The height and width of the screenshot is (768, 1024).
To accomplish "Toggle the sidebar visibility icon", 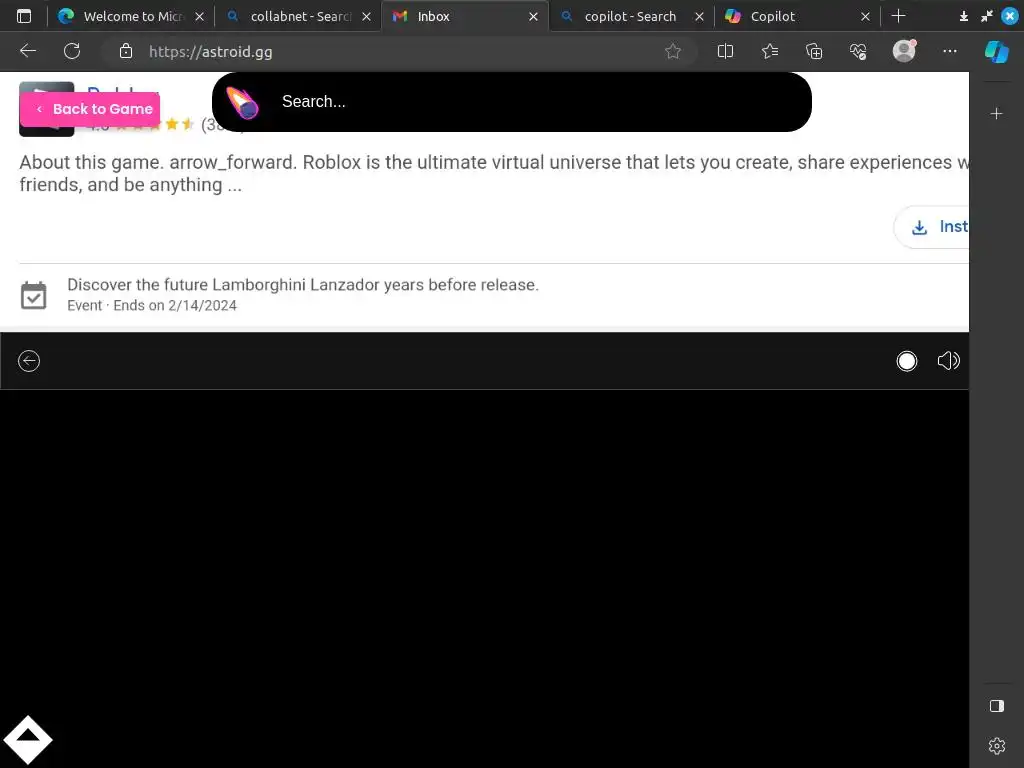I will (x=997, y=706).
